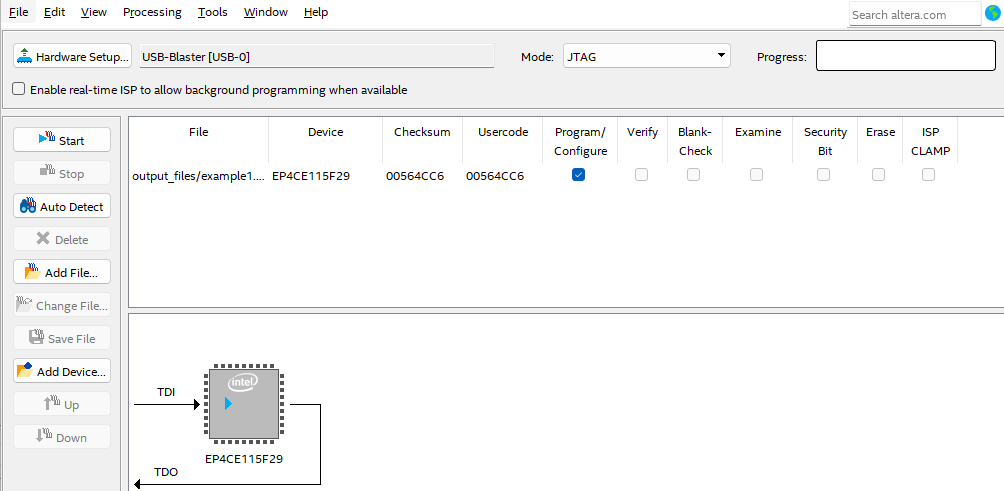Click the Auto Detect button
This screenshot has height=491, width=1004.
62,206
